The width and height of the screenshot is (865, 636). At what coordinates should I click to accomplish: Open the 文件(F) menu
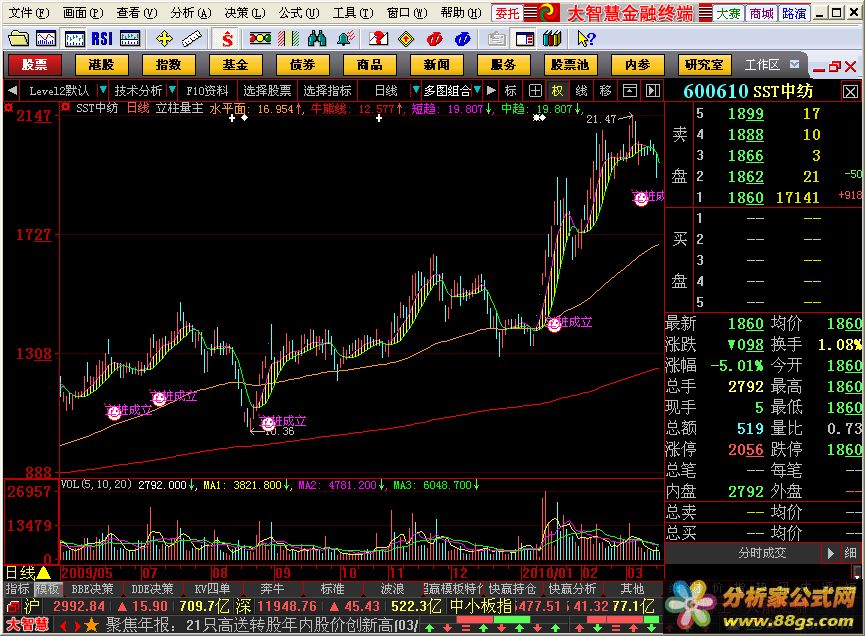[29, 13]
